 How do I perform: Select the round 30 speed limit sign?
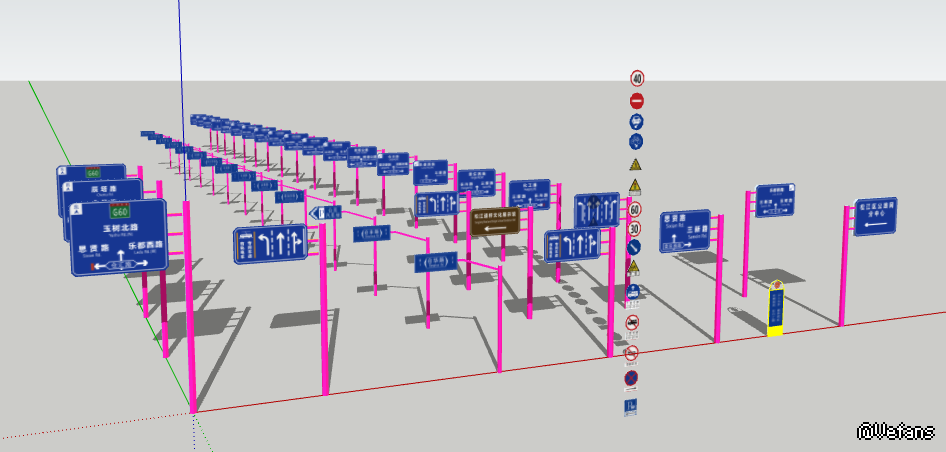(x=634, y=229)
